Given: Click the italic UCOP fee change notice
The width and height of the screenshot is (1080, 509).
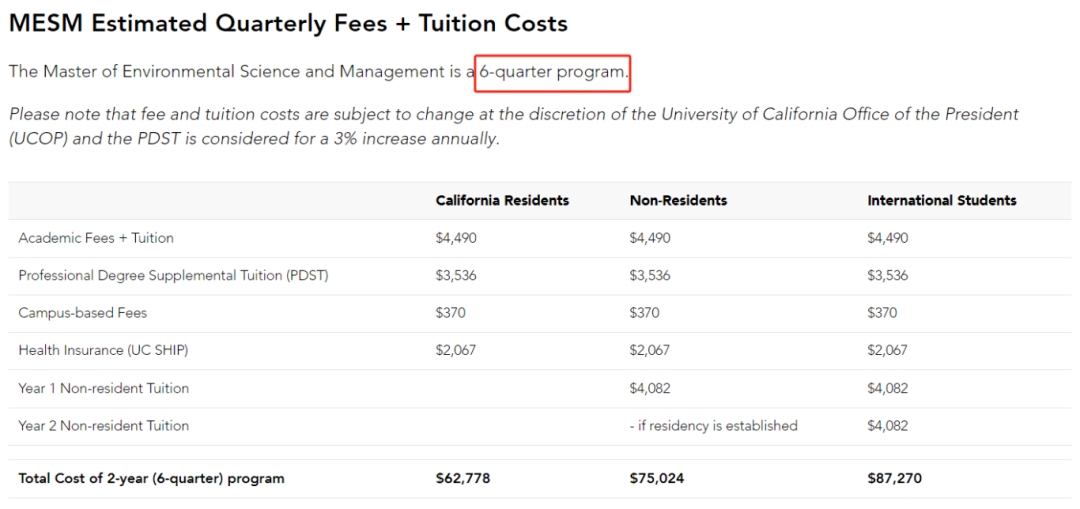Looking at the screenshot, I should 514,126.
